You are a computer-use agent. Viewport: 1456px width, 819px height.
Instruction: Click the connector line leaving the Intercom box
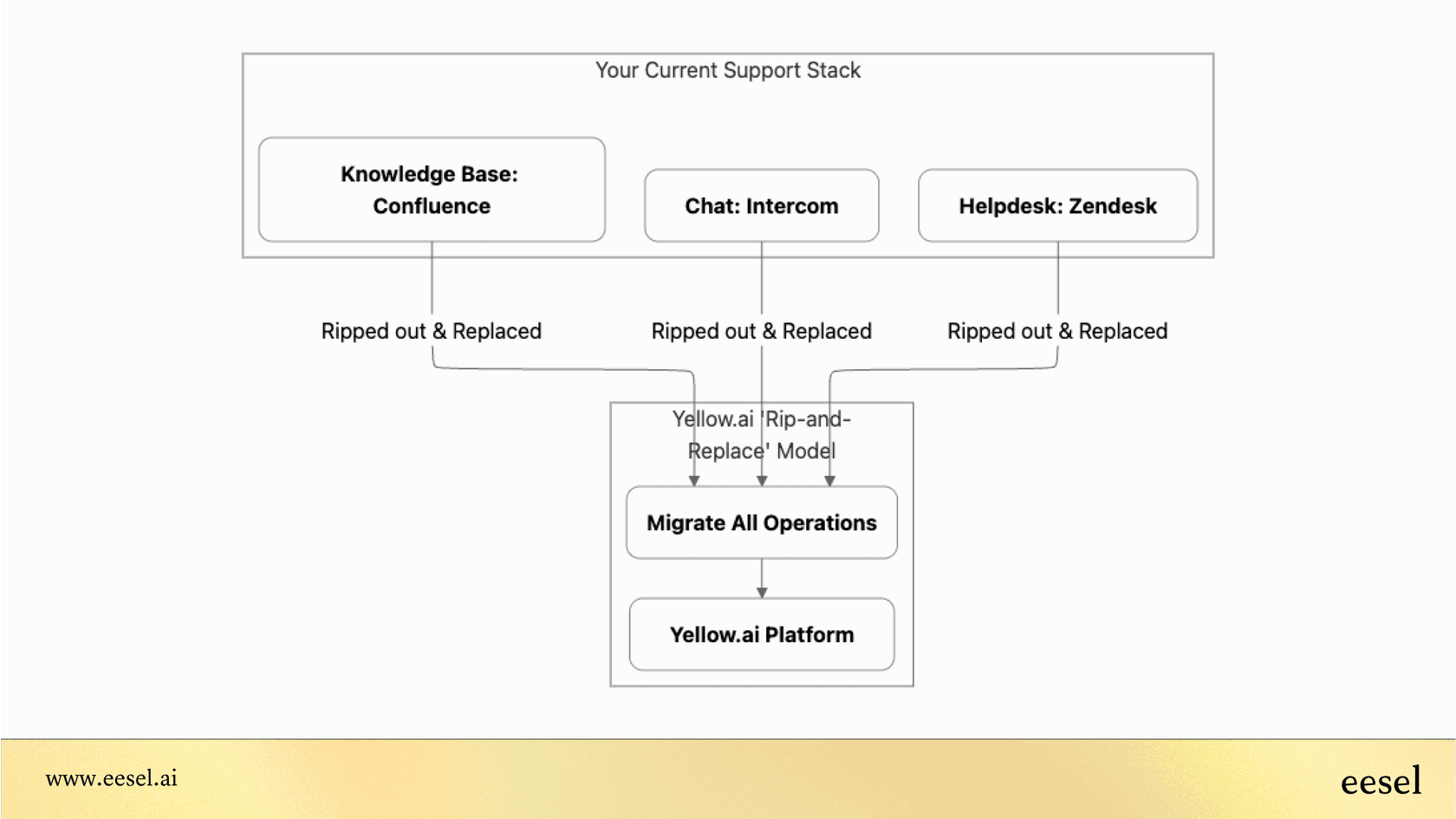click(762, 277)
